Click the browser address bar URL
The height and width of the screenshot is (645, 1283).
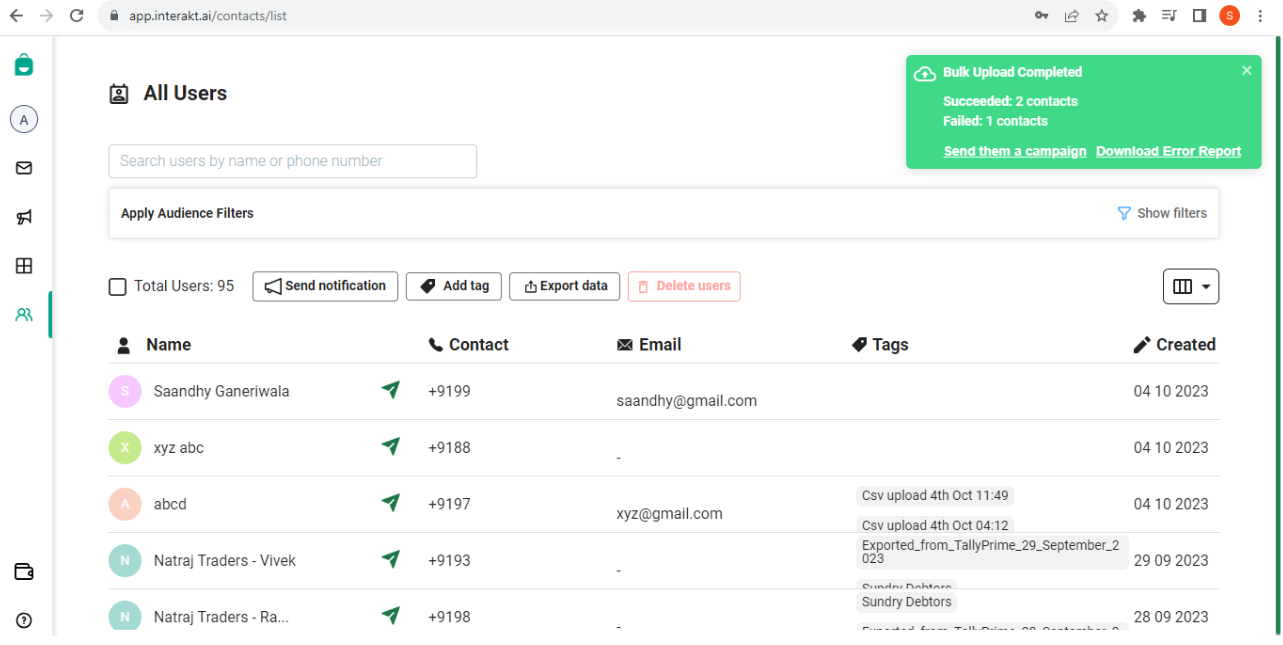point(208,16)
